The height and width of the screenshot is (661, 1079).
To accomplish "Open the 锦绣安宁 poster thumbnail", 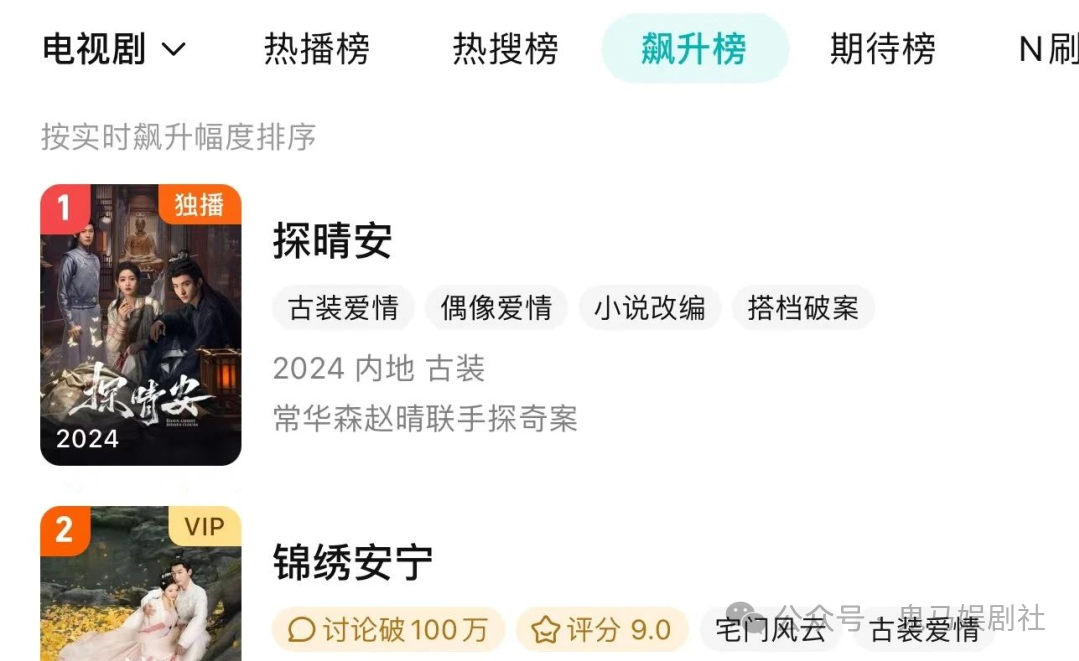I will 141,583.
